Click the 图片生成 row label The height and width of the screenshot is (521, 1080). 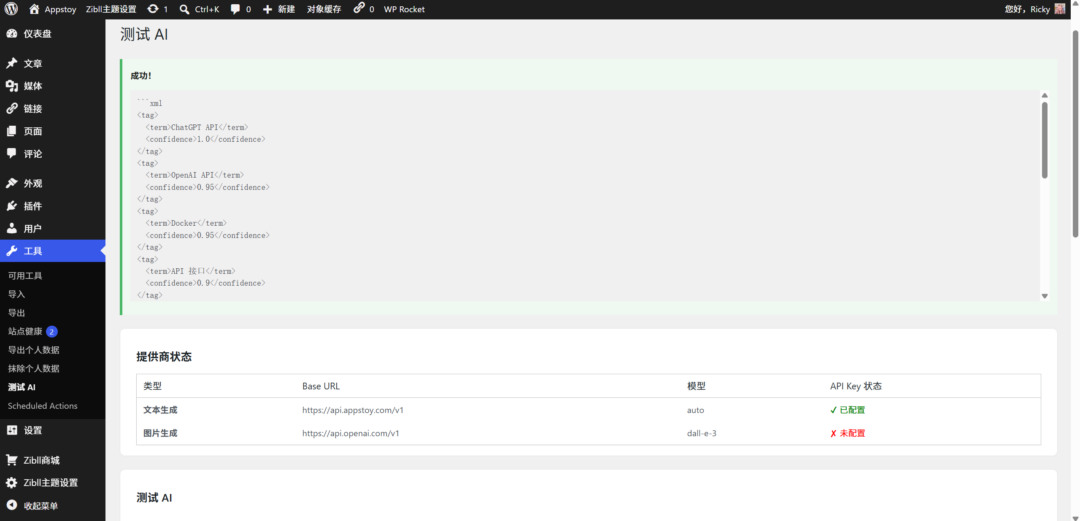pos(160,433)
